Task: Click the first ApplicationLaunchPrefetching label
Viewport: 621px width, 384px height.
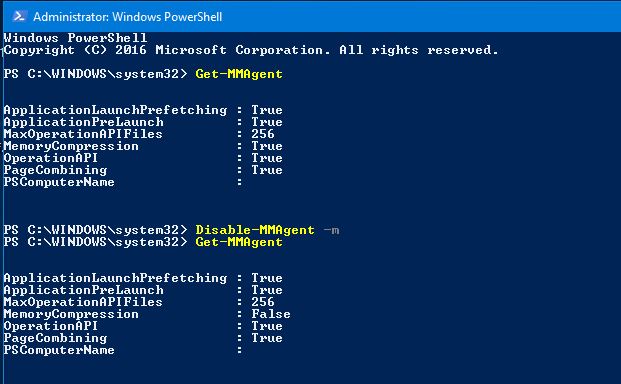Action: [115, 110]
